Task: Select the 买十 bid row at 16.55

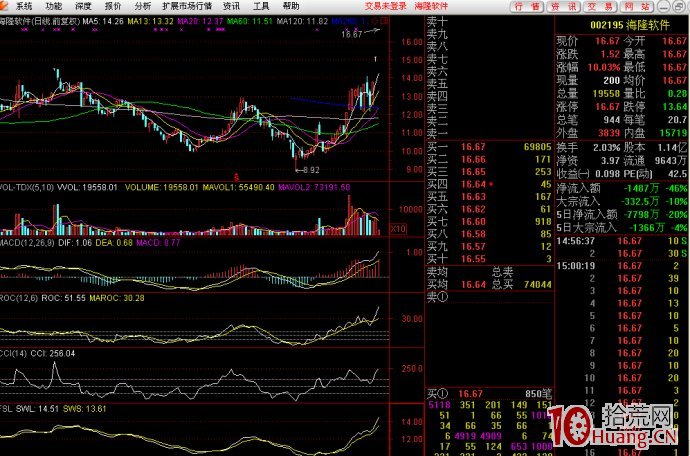Action: [x=489, y=259]
